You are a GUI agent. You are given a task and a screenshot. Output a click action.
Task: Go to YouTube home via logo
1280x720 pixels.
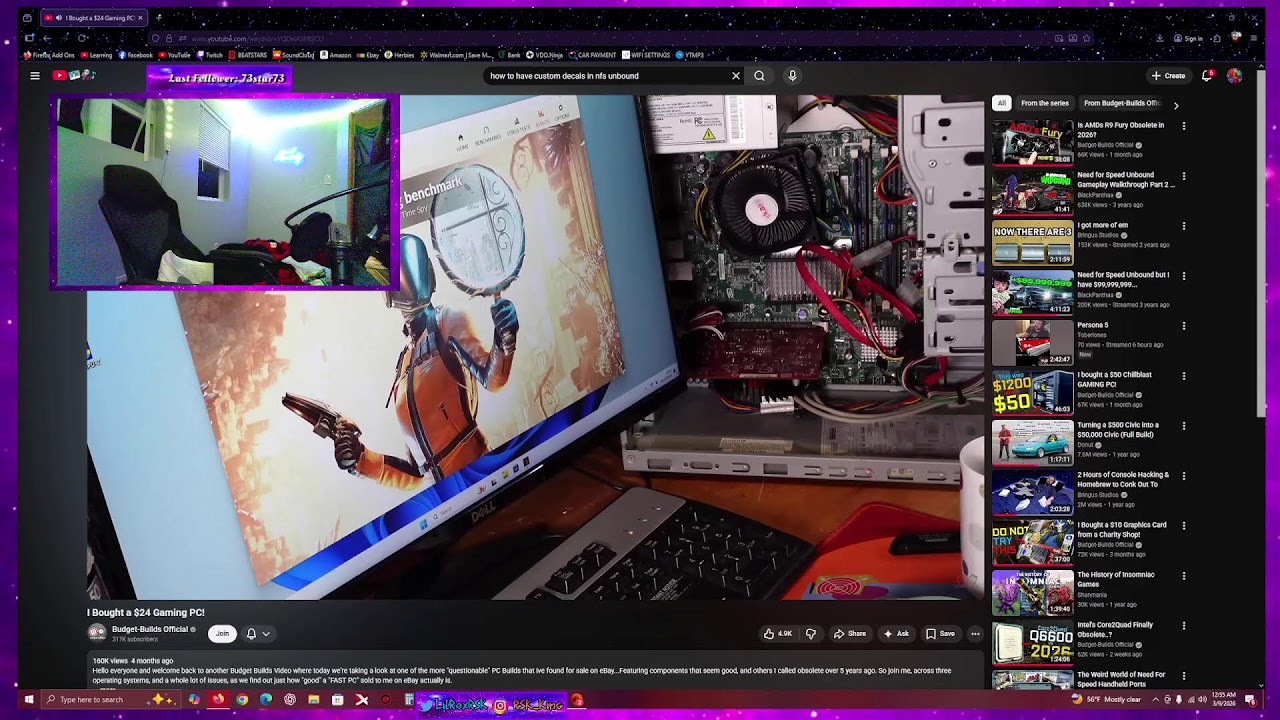click(75, 75)
